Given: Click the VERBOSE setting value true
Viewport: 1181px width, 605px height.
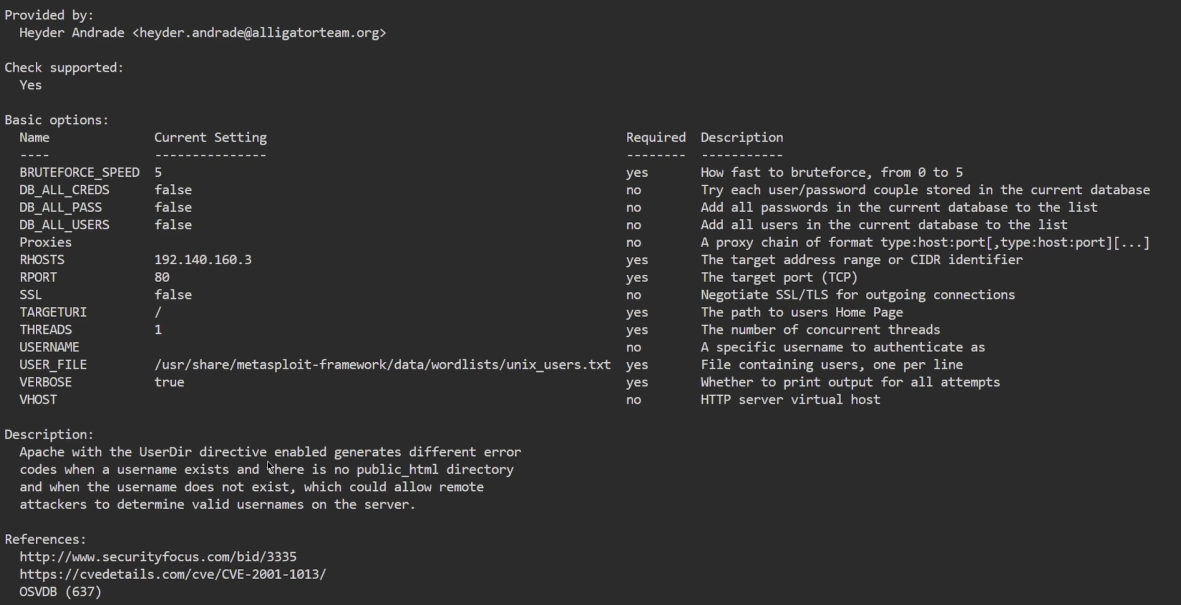Looking at the screenshot, I should click(x=169, y=382).
